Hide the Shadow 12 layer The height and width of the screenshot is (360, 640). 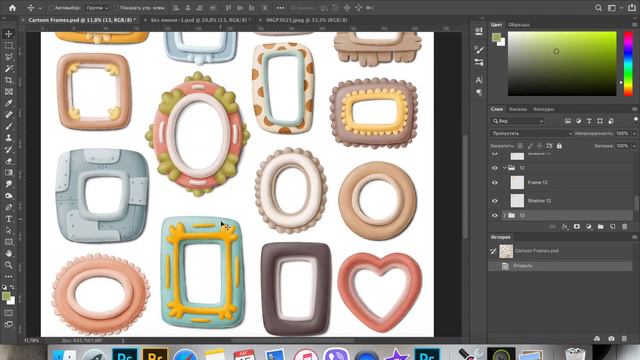pyautogui.click(x=495, y=201)
